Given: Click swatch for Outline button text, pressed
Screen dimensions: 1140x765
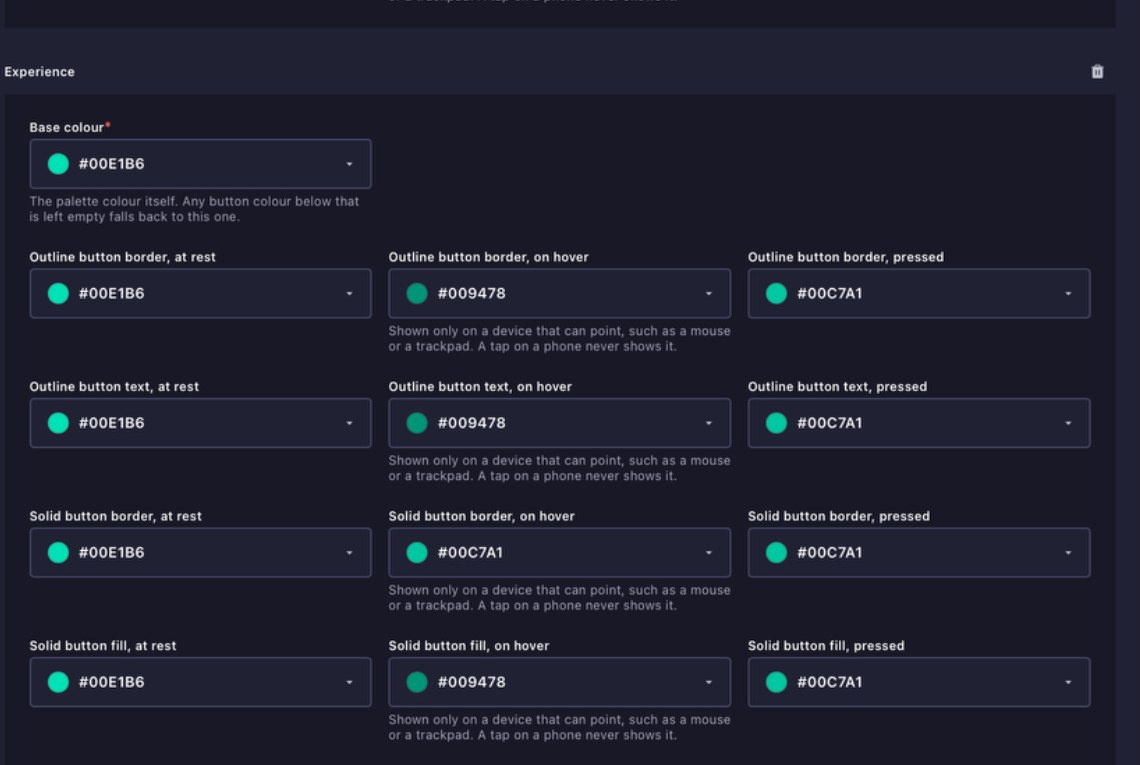Looking at the screenshot, I should pyautogui.click(x=776, y=422).
